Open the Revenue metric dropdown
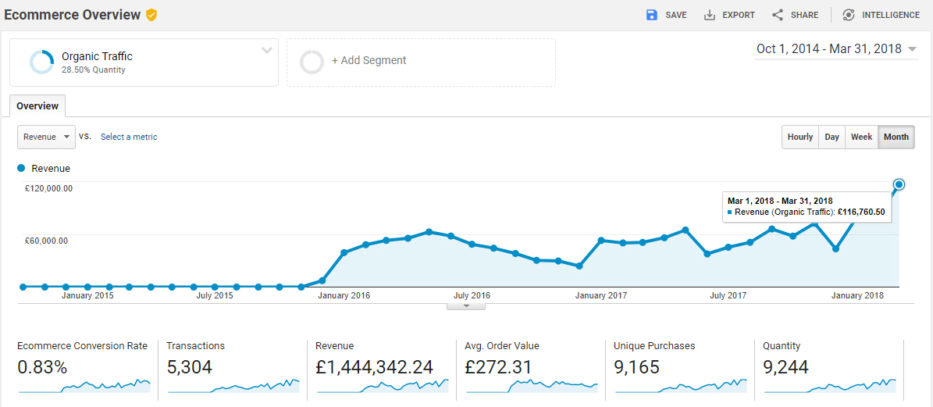Screen dimensions: 933x407 (x=47, y=137)
